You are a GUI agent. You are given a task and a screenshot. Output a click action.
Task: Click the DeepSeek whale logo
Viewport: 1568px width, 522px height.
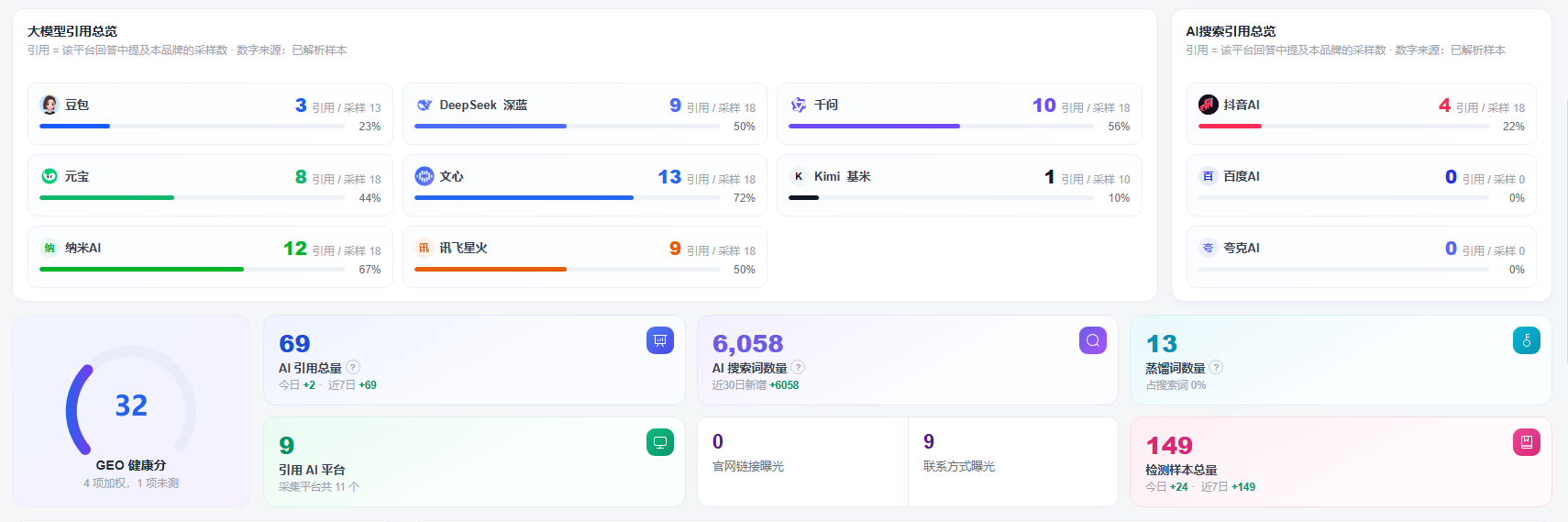tap(424, 105)
